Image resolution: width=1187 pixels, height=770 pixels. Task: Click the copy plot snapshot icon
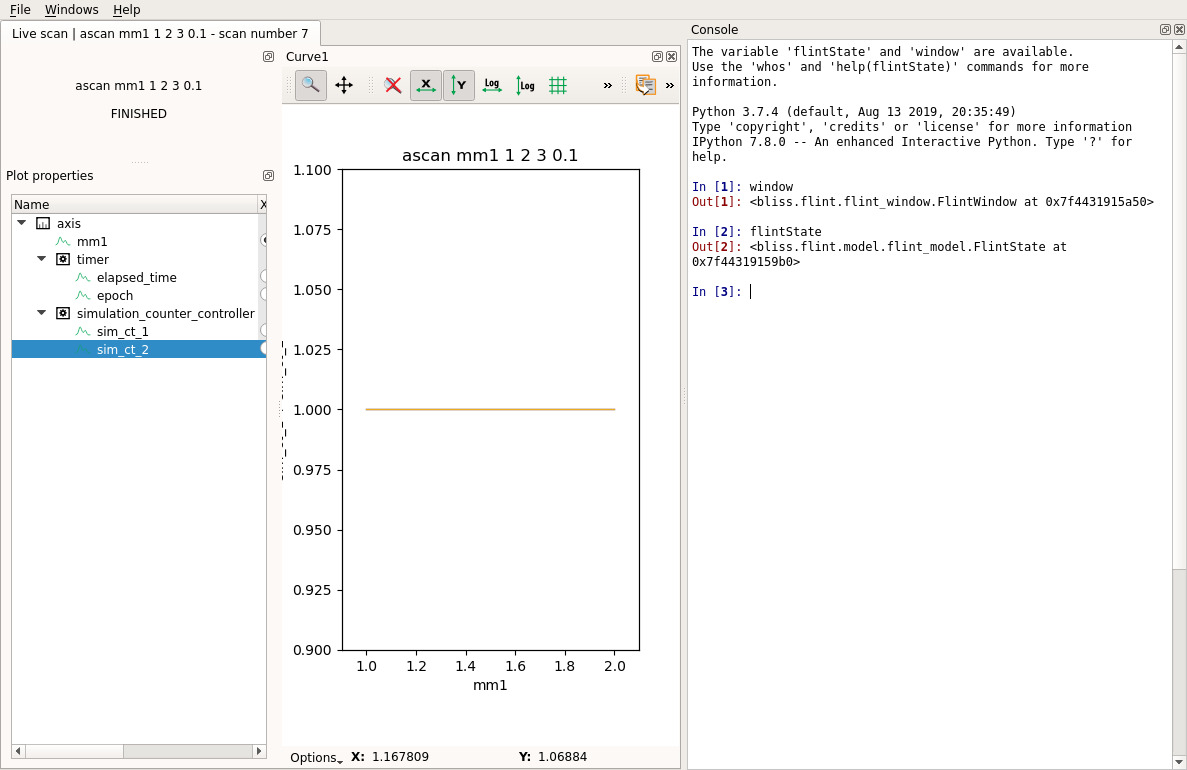pos(646,85)
